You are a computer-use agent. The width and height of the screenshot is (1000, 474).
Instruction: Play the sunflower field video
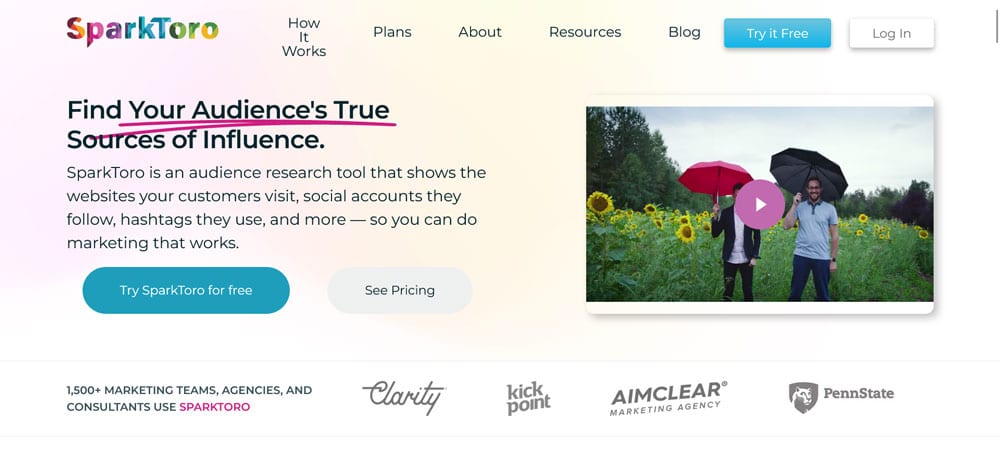pos(759,204)
